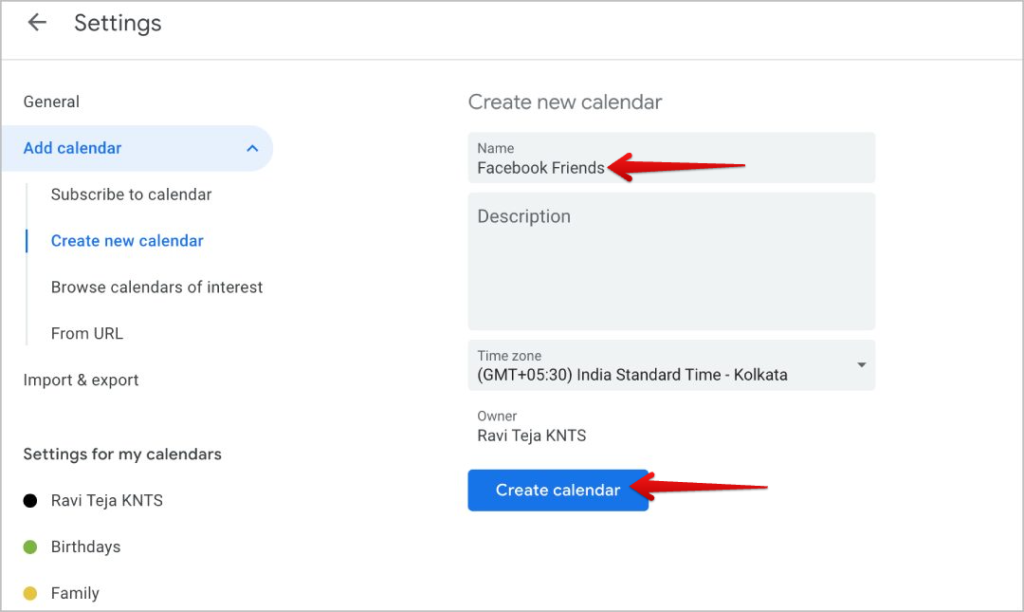Viewport: 1024px width, 612px height.
Task: Click the black color dot for Ravi Teja KNTS
Action: pos(30,501)
